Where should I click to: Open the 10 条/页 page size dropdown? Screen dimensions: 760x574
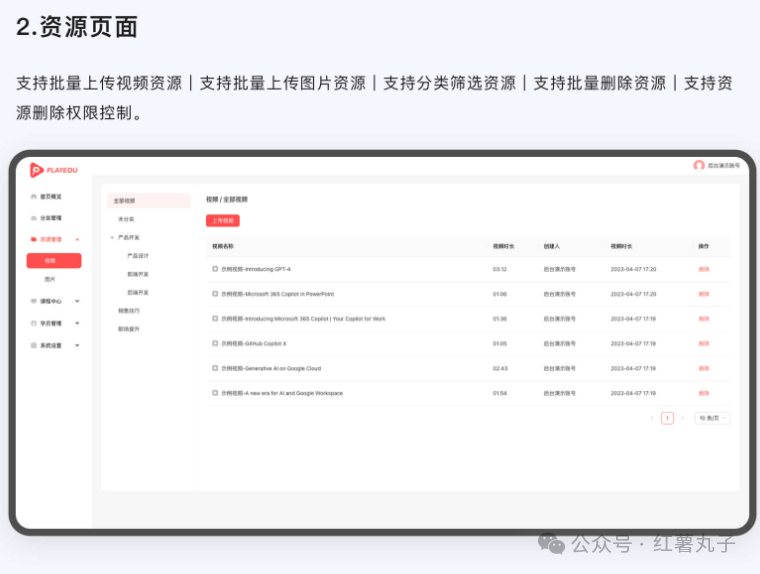tap(712, 418)
